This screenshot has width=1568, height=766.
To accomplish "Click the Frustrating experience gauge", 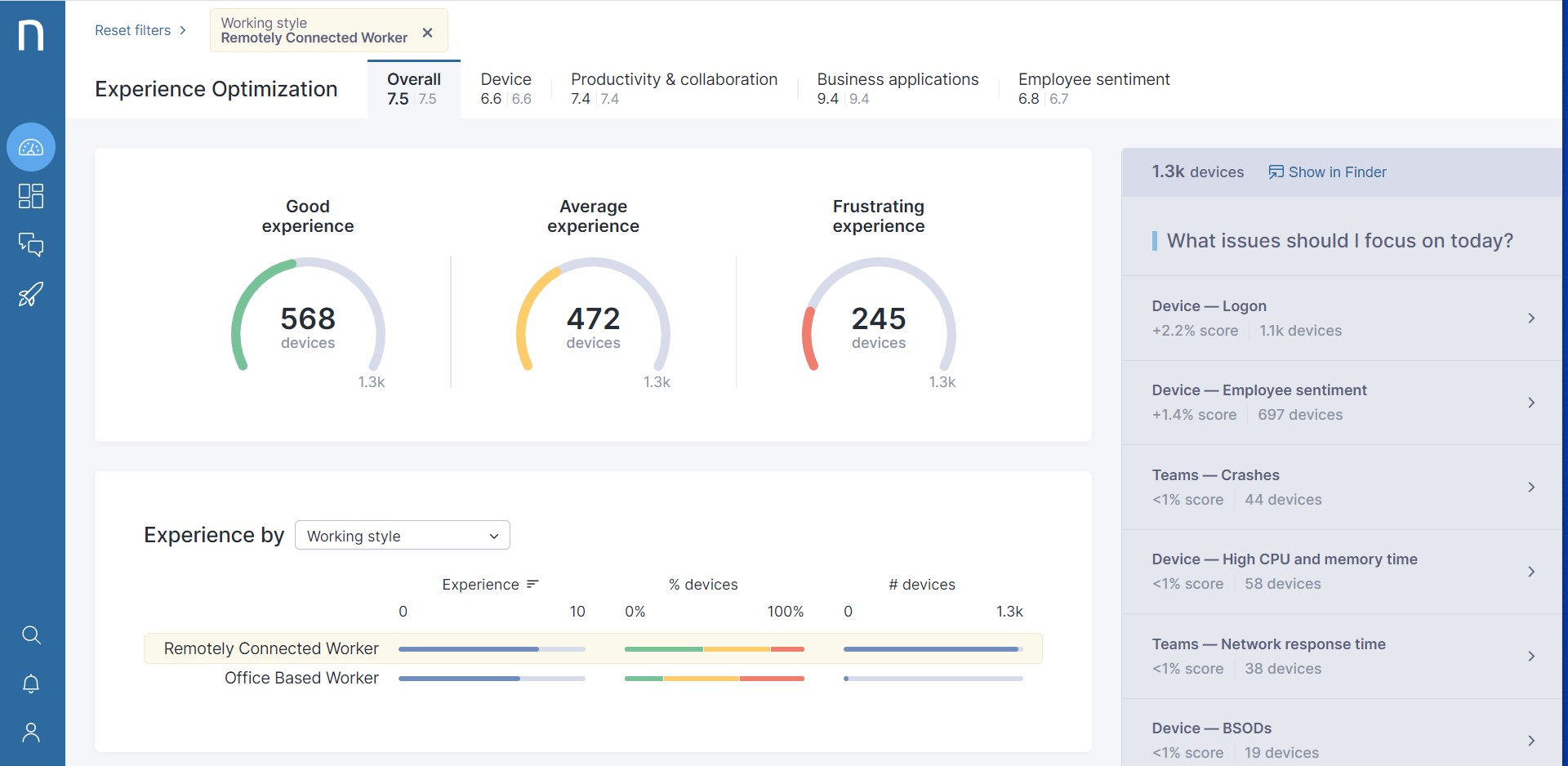I will tap(879, 318).
